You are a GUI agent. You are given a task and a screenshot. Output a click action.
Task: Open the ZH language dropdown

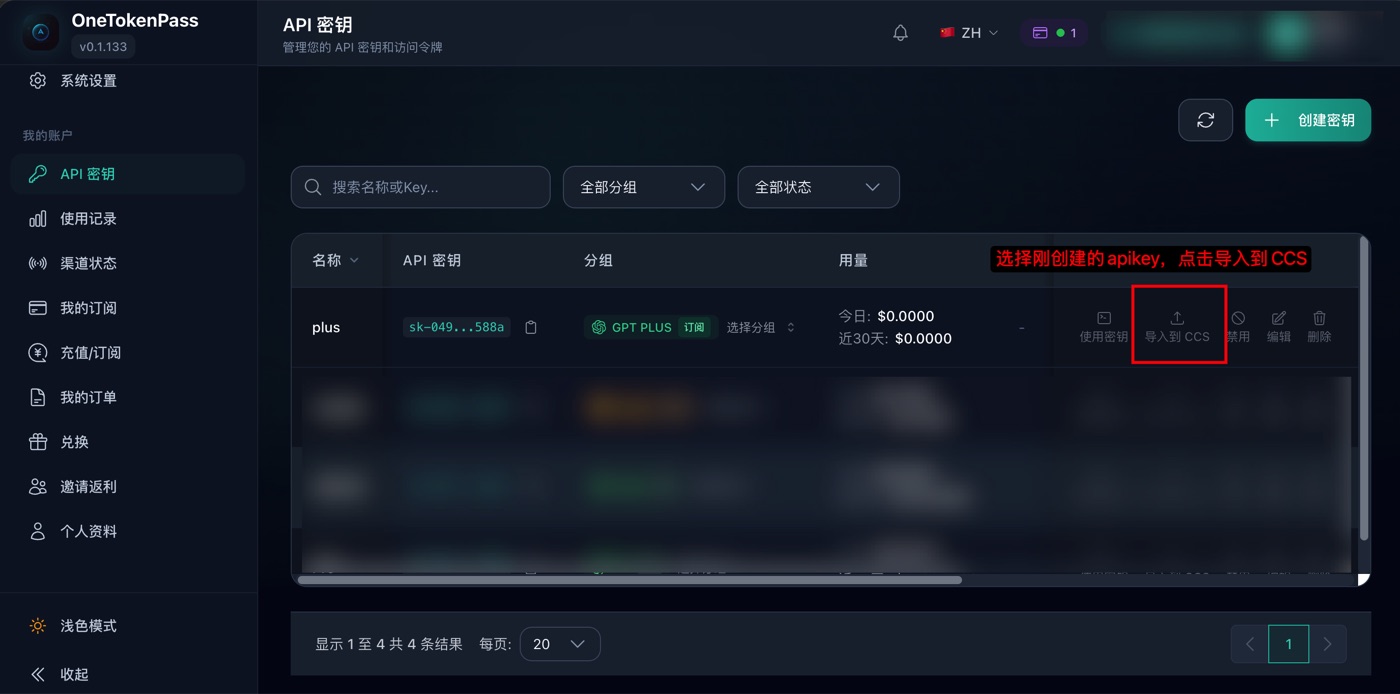968,33
